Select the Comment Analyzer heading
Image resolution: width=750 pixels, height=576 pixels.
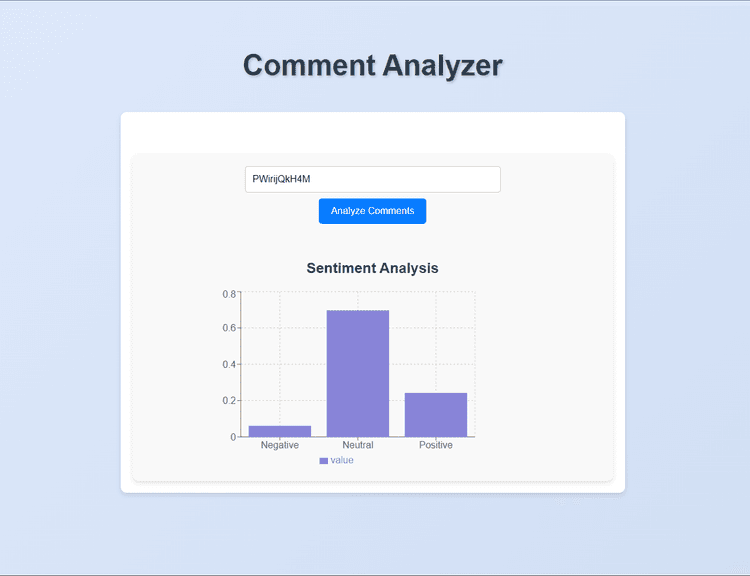tap(373, 65)
